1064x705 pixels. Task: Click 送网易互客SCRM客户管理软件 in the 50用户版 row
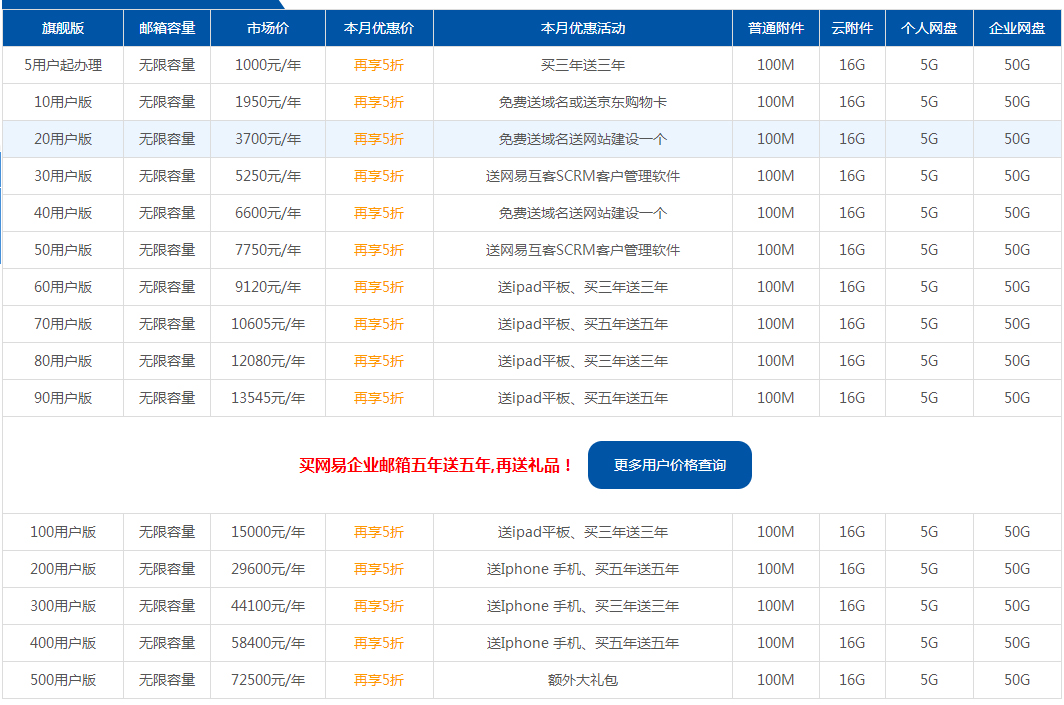[x=583, y=250]
